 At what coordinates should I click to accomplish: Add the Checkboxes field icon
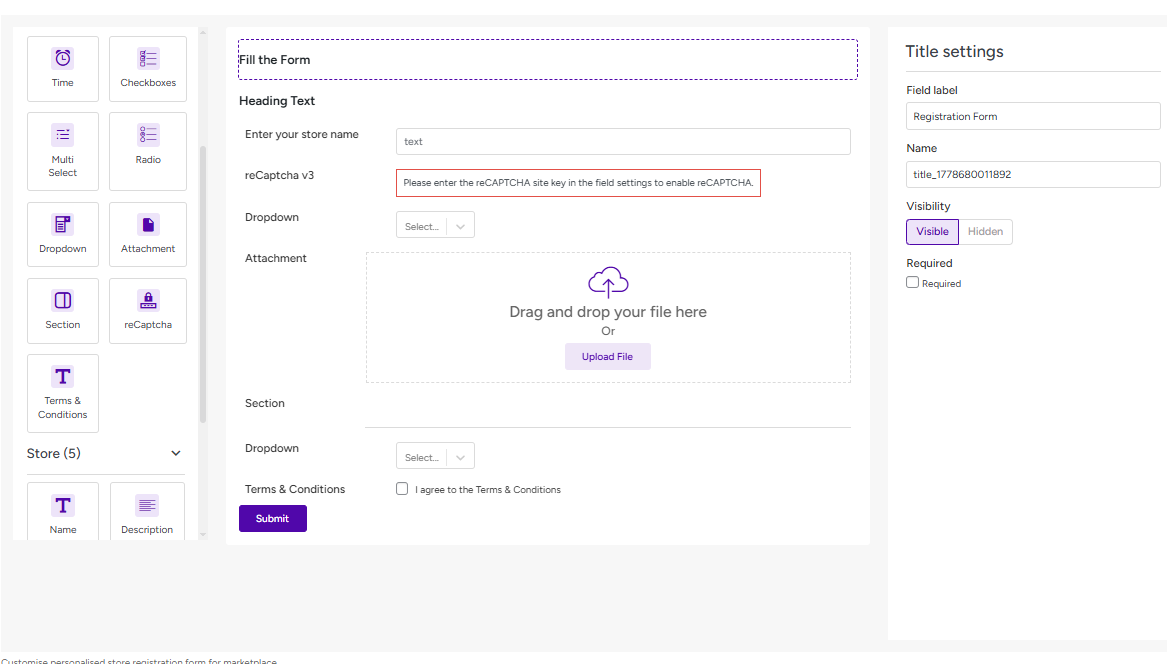(148, 58)
